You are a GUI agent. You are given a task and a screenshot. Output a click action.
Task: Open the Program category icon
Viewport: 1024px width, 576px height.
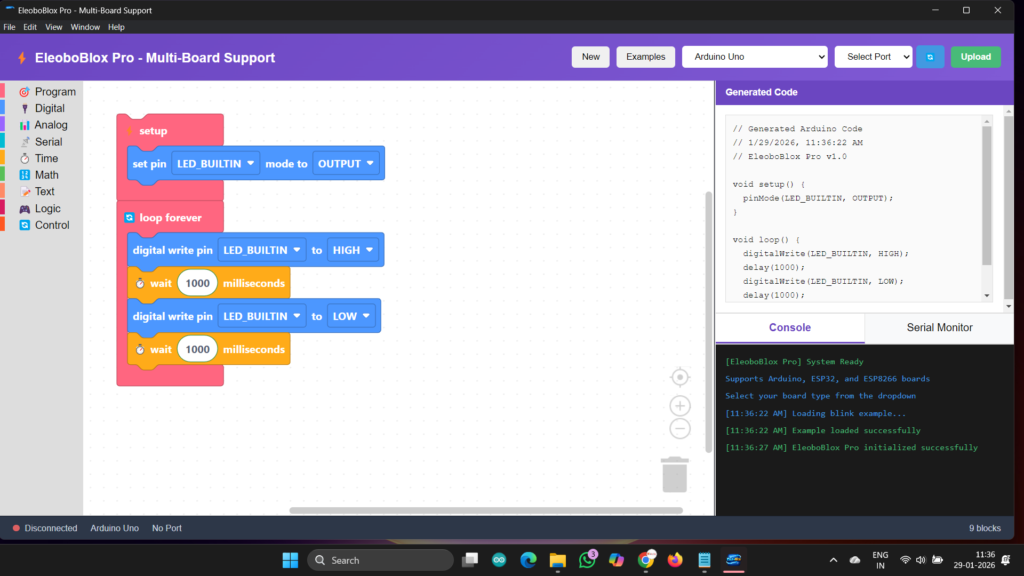point(24,92)
